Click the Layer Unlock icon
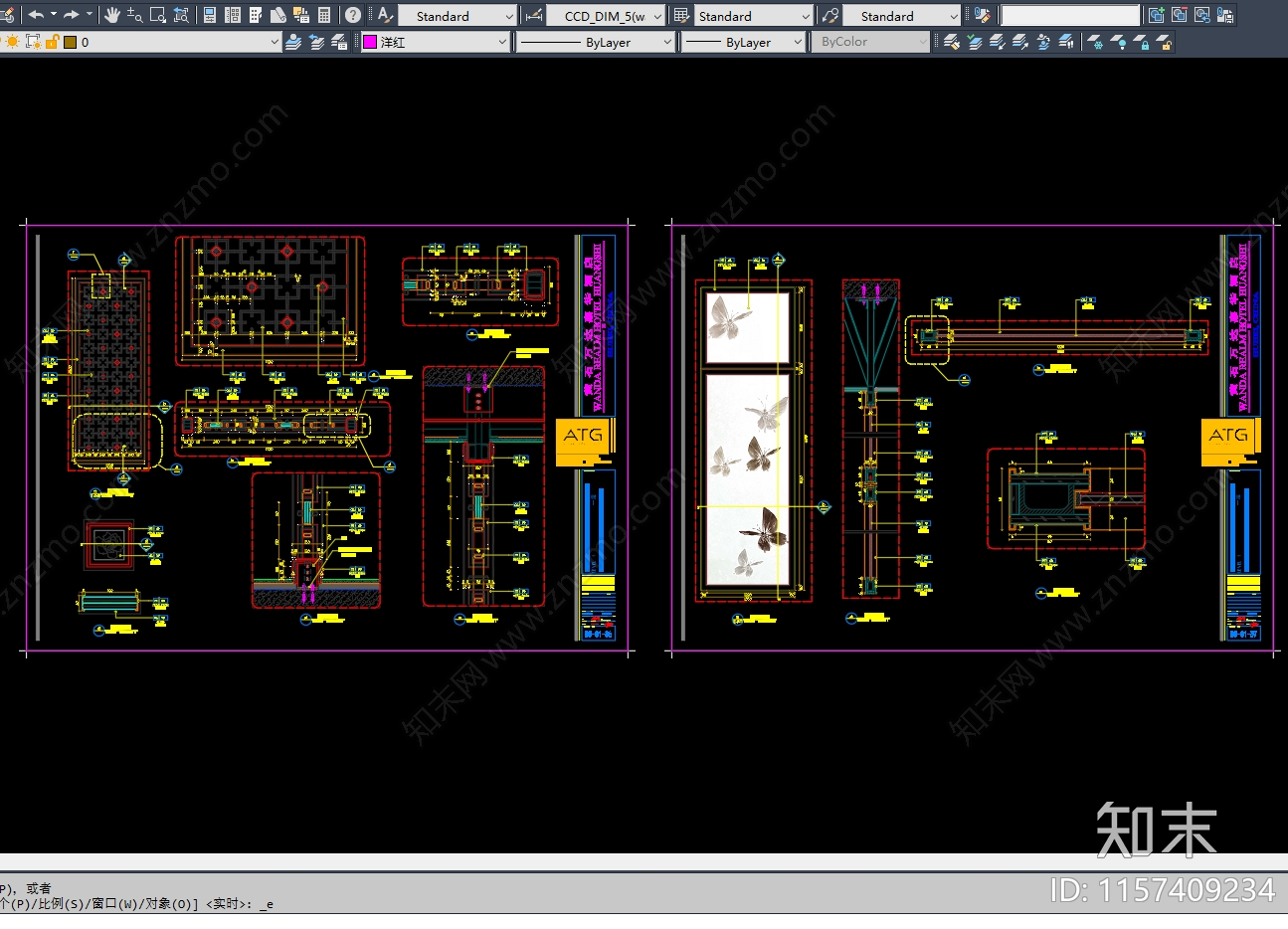 click(x=1164, y=42)
